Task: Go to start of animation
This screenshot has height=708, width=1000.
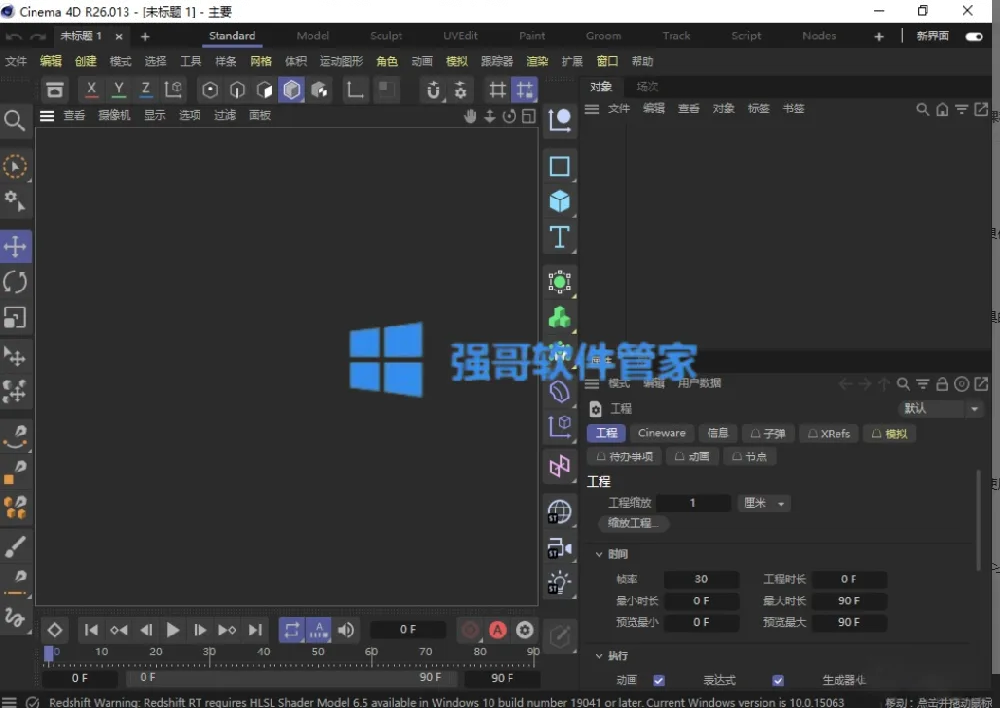Action: tap(91, 630)
